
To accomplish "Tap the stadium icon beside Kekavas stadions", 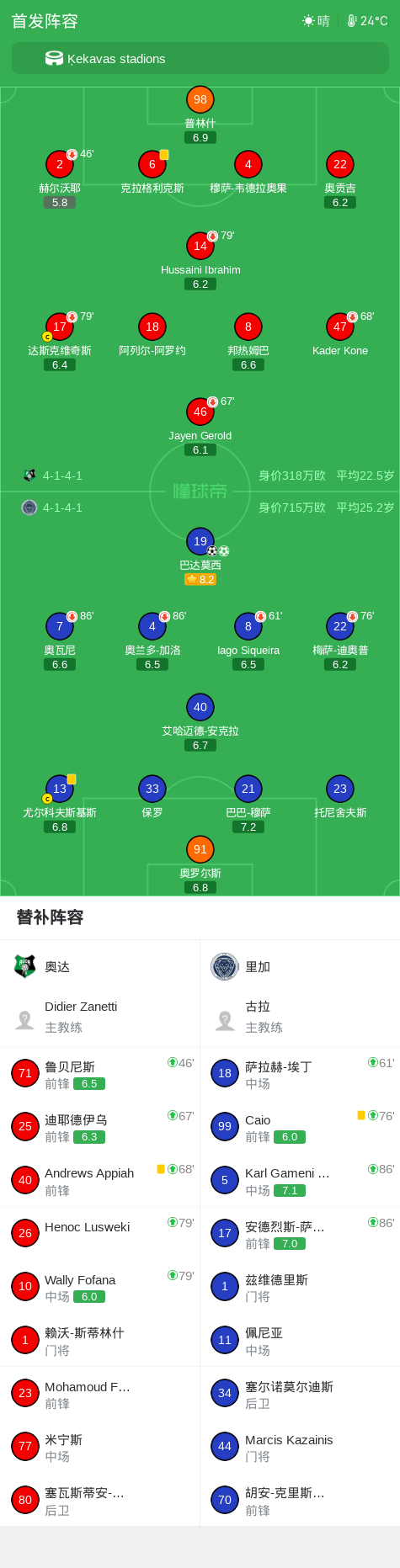I will [54, 58].
